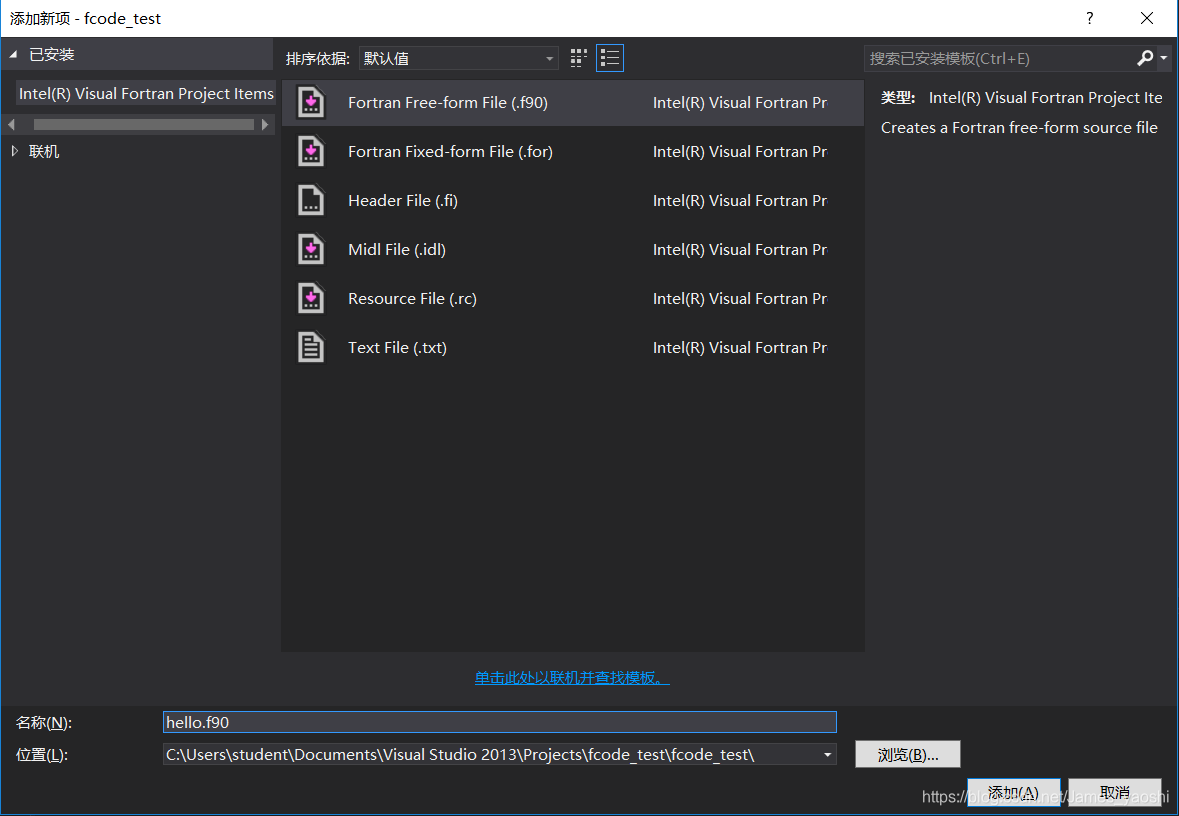Click the 添加(A) add button

1014,793
